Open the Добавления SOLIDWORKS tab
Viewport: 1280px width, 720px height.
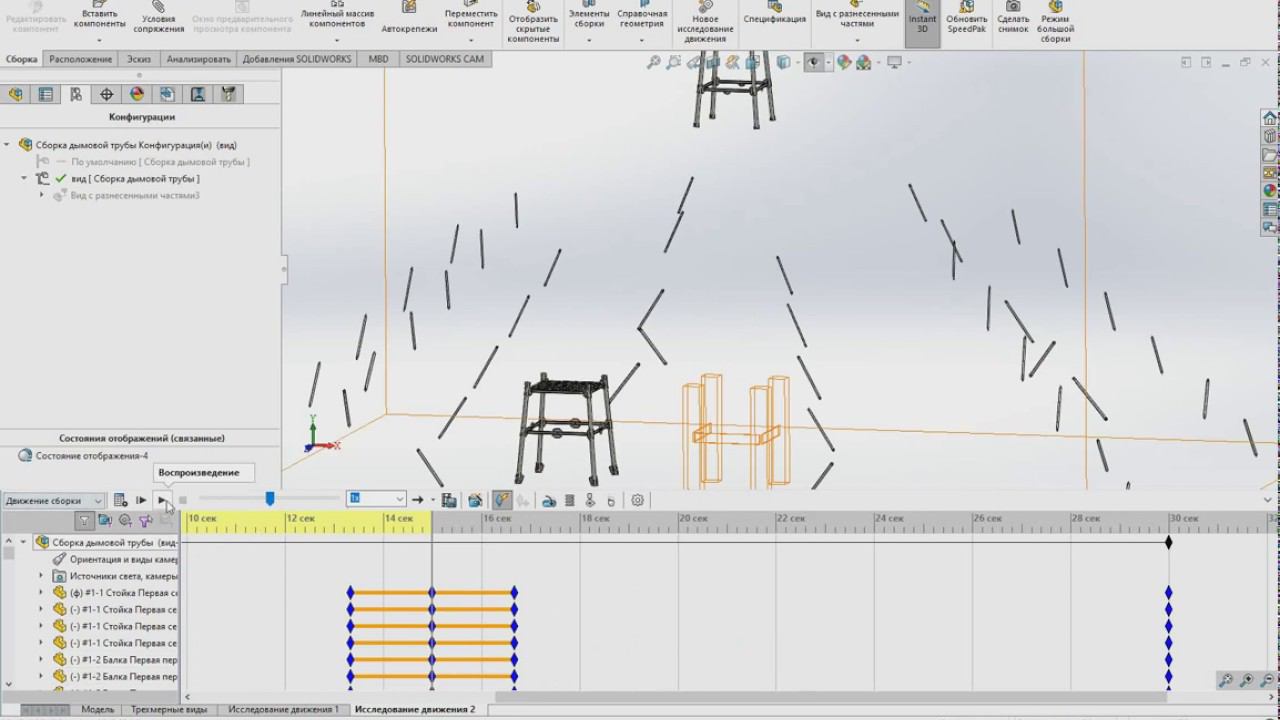tap(297, 59)
